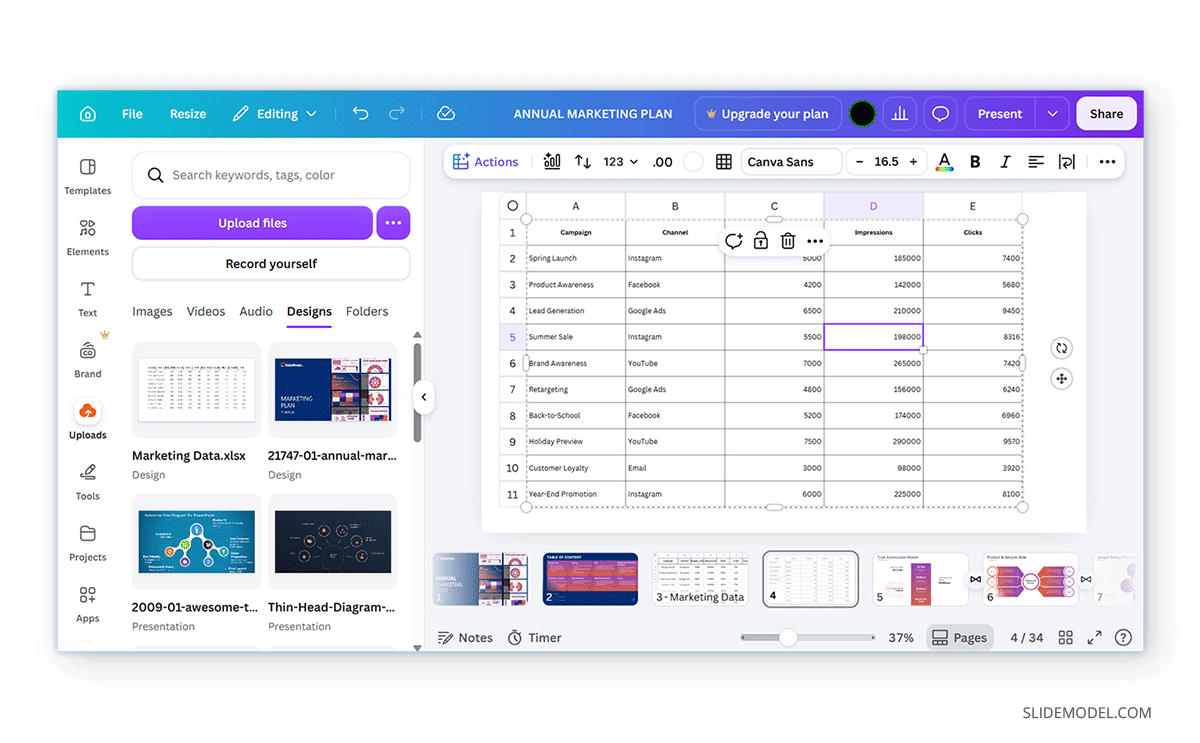Click the Share button
The image size is (1200, 743).
(1106, 114)
